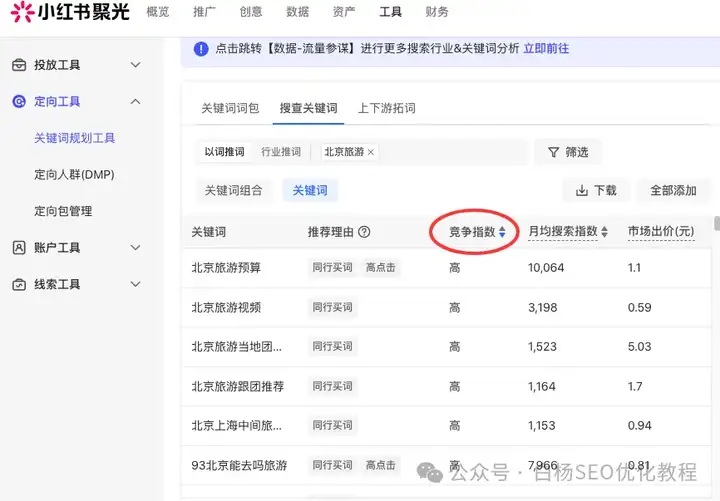The width and height of the screenshot is (720, 501).
Task: Open the 推广 top menu
Action: click(x=204, y=12)
